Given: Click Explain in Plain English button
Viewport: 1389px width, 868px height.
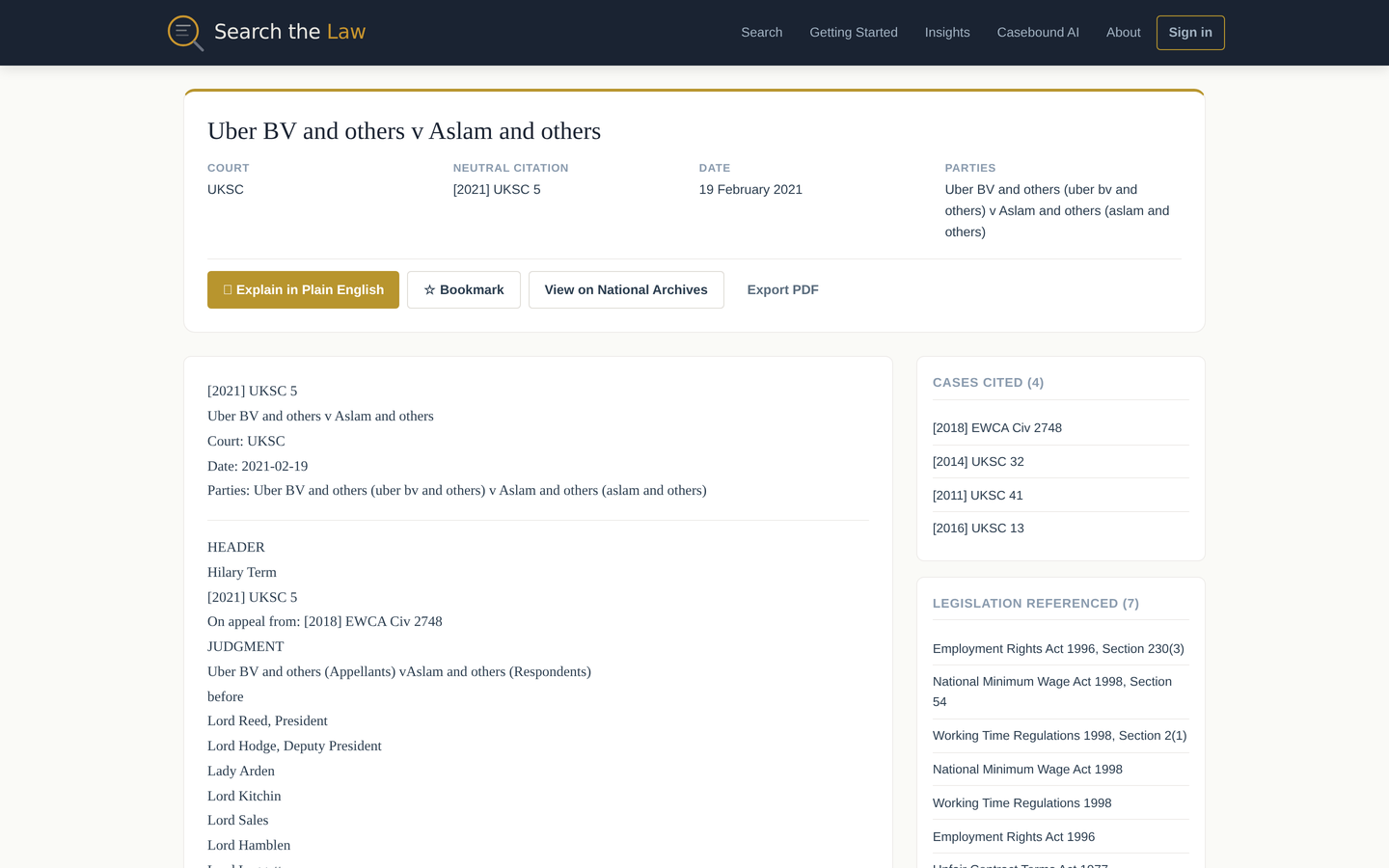Looking at the screenshot, I should (303, 289).
